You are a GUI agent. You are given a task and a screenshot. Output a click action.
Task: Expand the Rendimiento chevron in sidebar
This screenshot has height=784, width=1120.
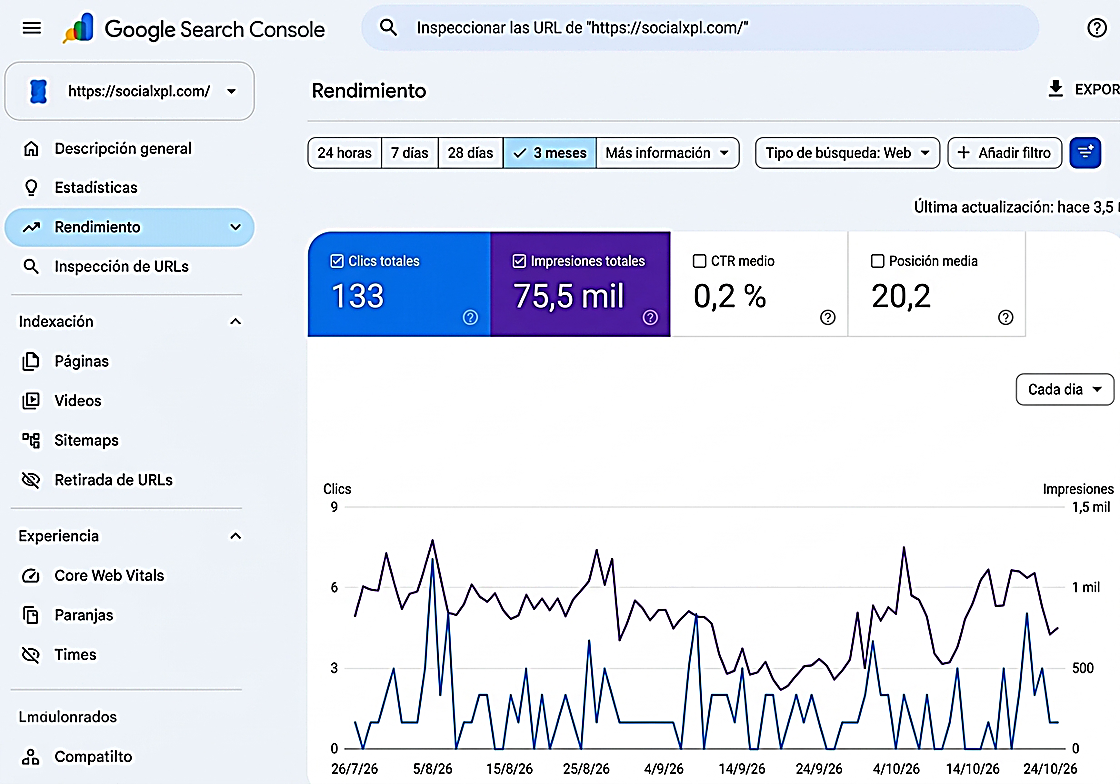[235, 227]
